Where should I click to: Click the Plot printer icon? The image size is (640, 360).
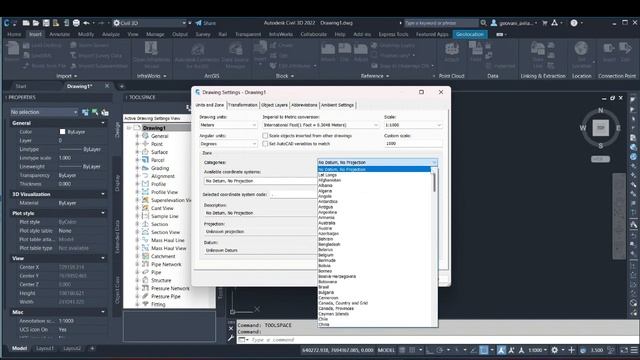(76, 23)
